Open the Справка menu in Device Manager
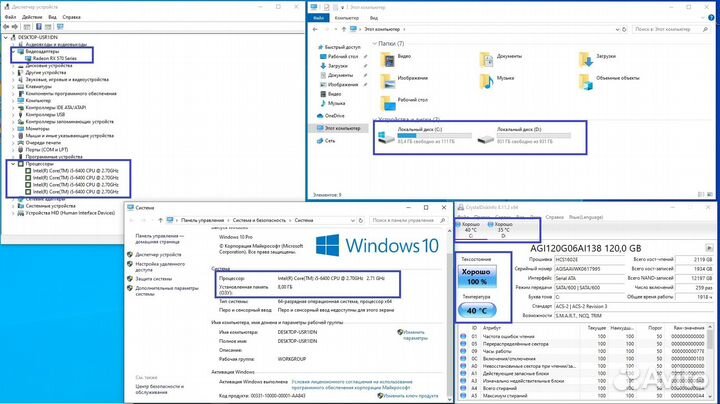Viewport: 720px width, 404px height. coord(71,17)
